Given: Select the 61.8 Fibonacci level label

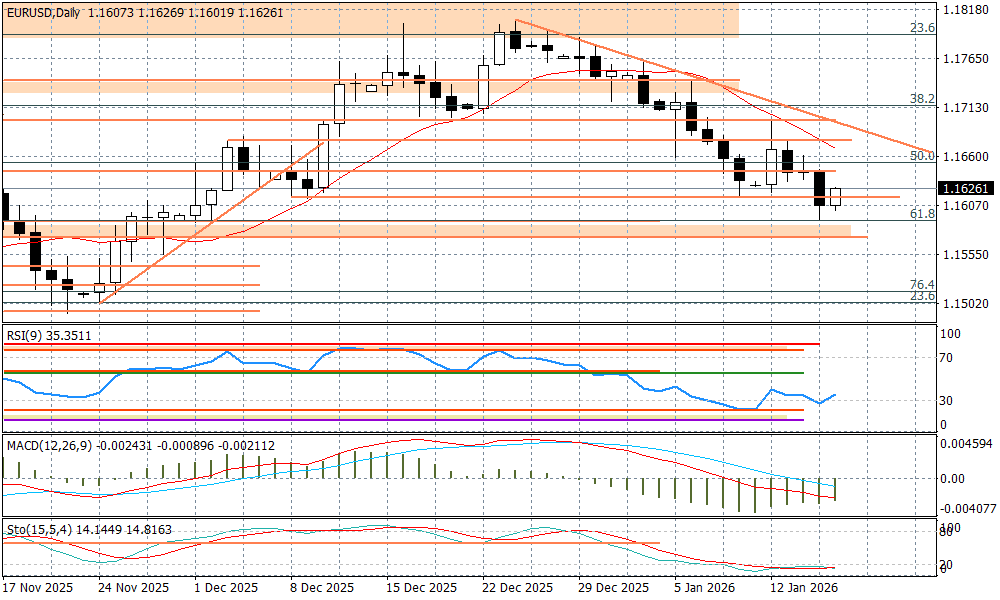Looking at the screenshot, I should click(x=922, y=214).
